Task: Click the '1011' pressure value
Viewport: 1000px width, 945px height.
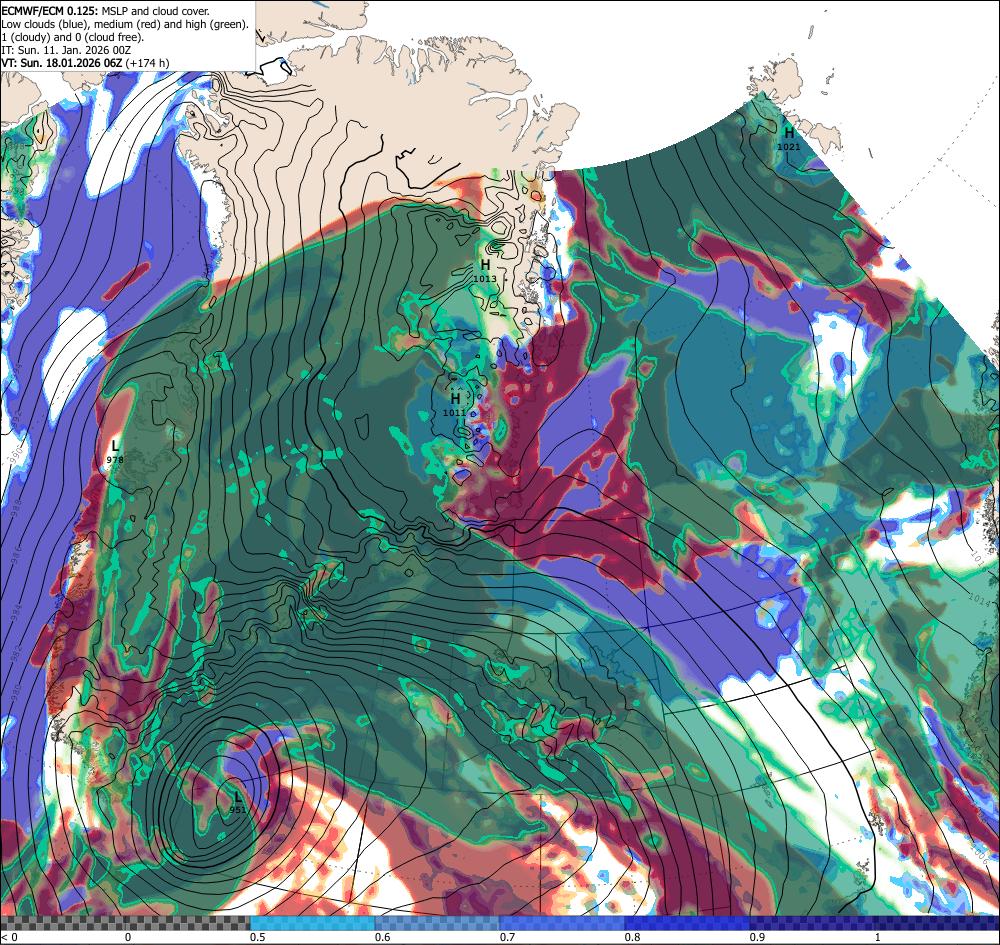Action: pyautogui.click(x=455, y=413)
